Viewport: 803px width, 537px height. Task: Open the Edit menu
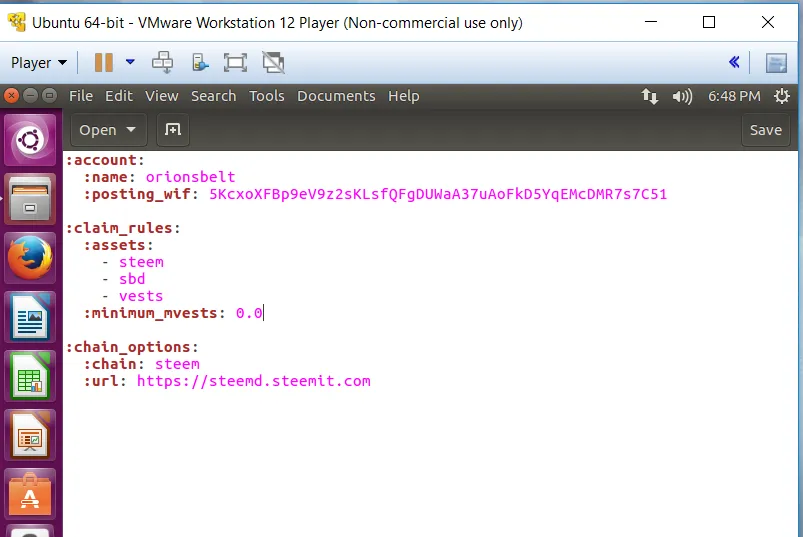(x=119, y=96)
